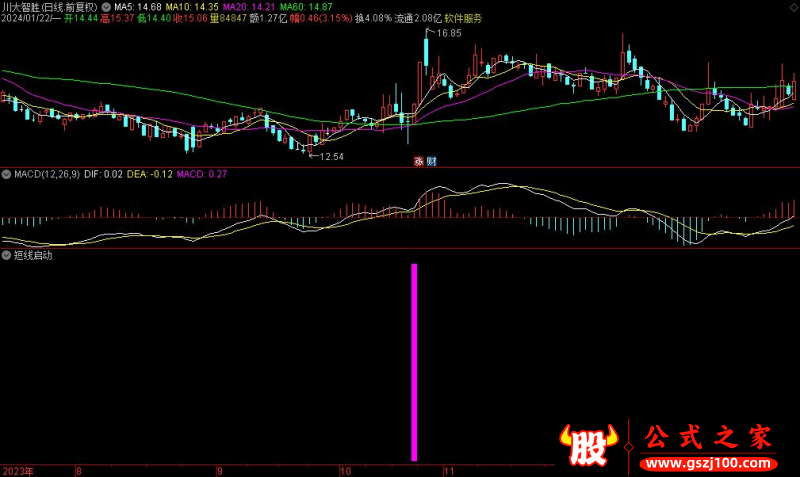Select the stock title 川大智胜(日线 前复权)

(49, 7)
